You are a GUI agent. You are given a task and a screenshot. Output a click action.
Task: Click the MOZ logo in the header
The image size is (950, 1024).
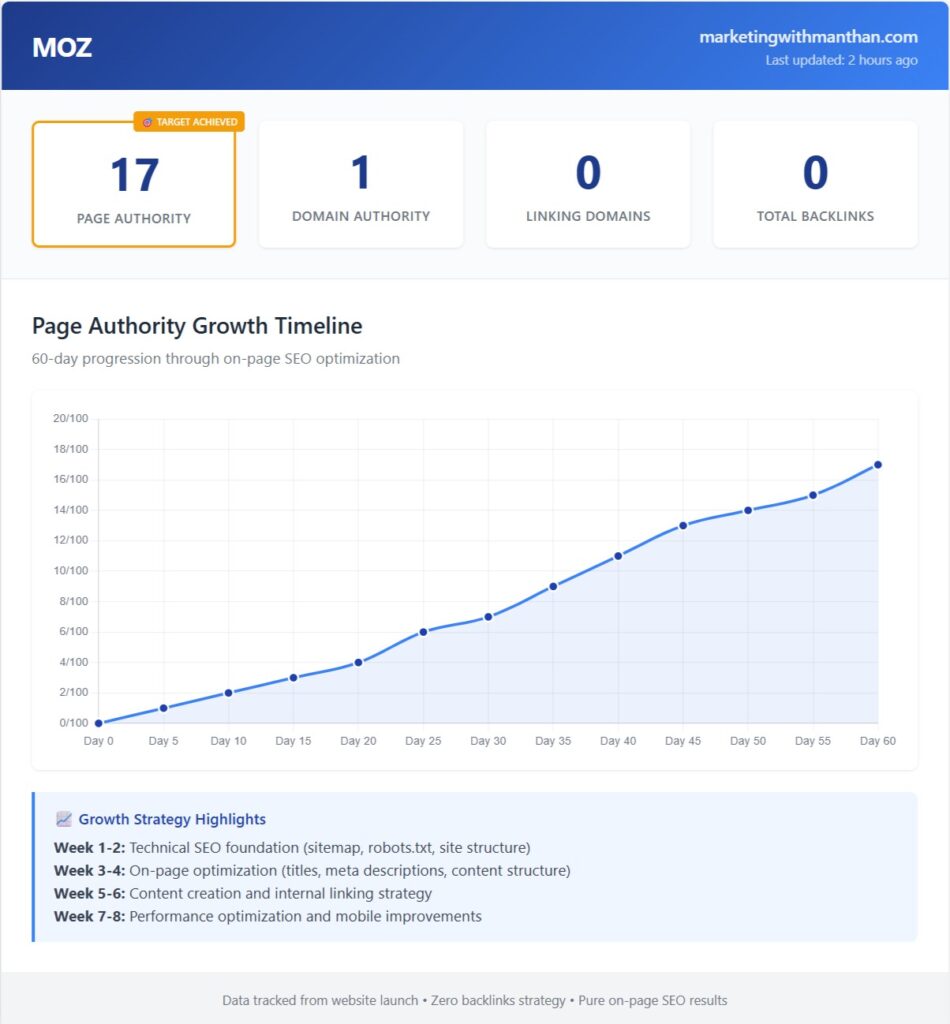click(62, 48)
